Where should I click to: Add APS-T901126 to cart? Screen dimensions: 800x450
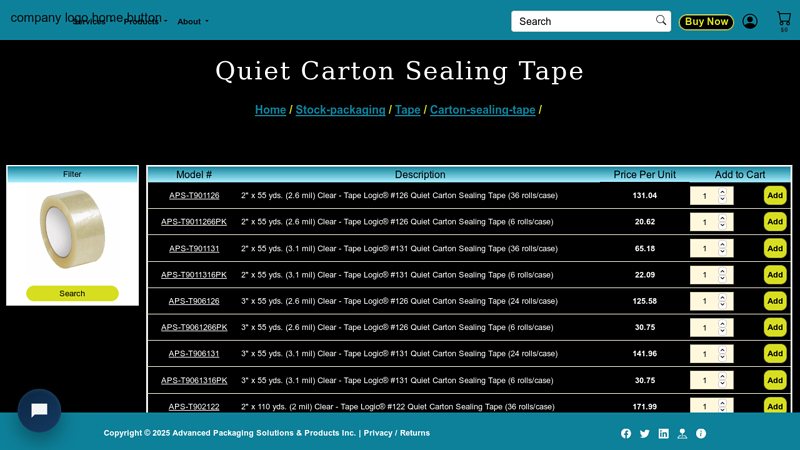click(x=775, y=195)
